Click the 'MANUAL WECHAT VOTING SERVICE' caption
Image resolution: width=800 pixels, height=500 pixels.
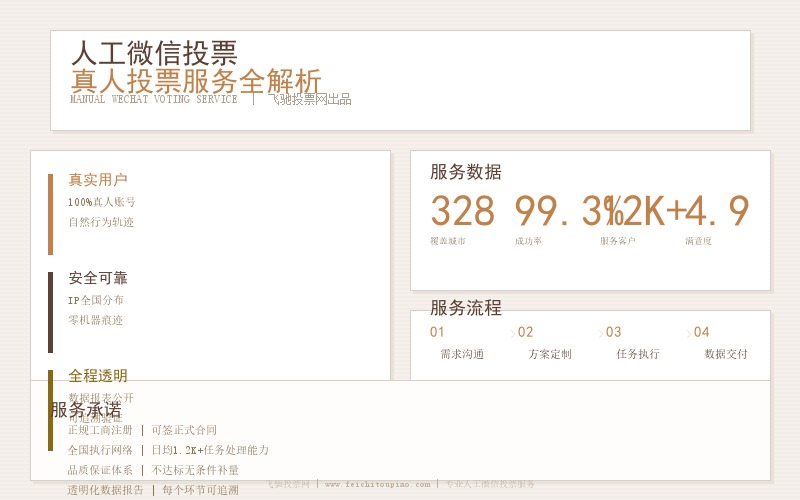(x=154, y=99)
